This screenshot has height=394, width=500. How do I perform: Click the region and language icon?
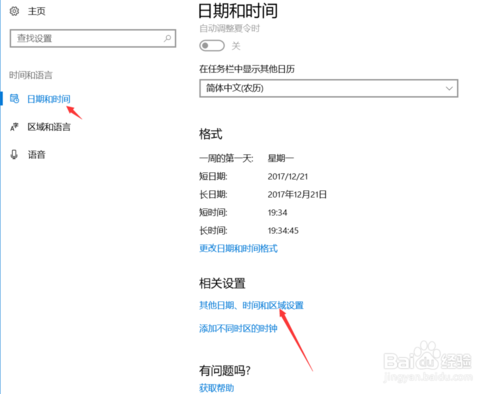click(x=14, y=127)
